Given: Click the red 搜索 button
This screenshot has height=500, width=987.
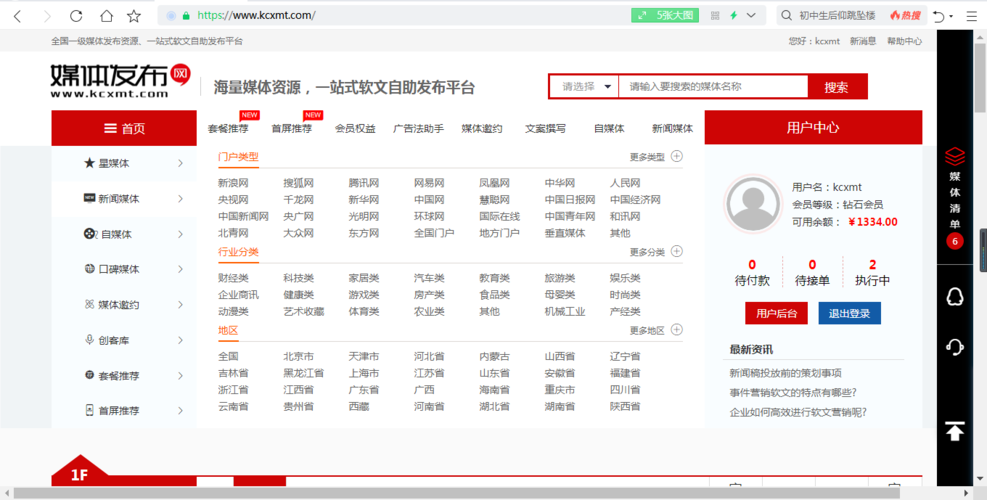Looking at the screenshot, I should 837,87.
